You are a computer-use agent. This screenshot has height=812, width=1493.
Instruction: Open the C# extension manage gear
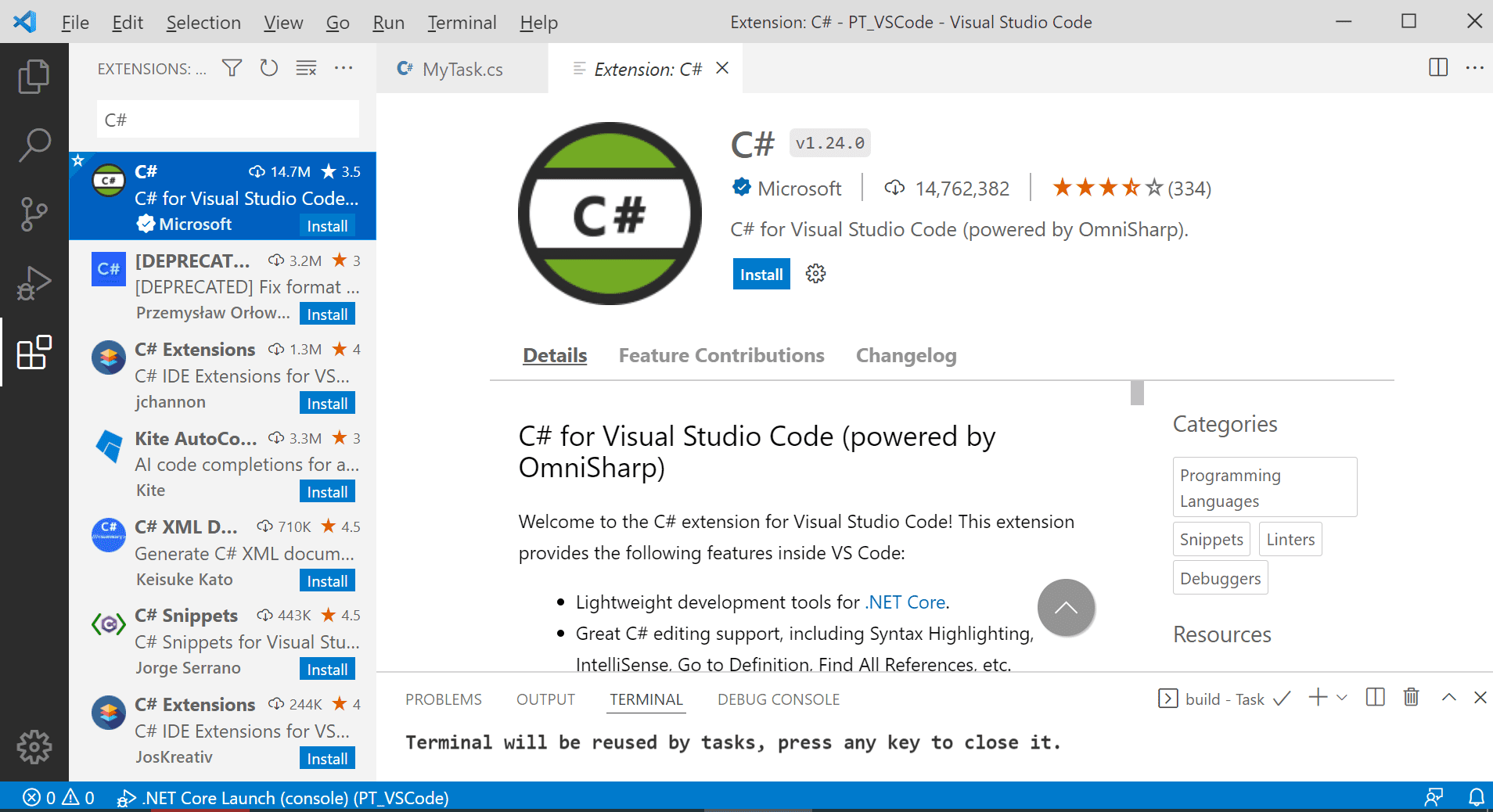[x=815, y=274]
